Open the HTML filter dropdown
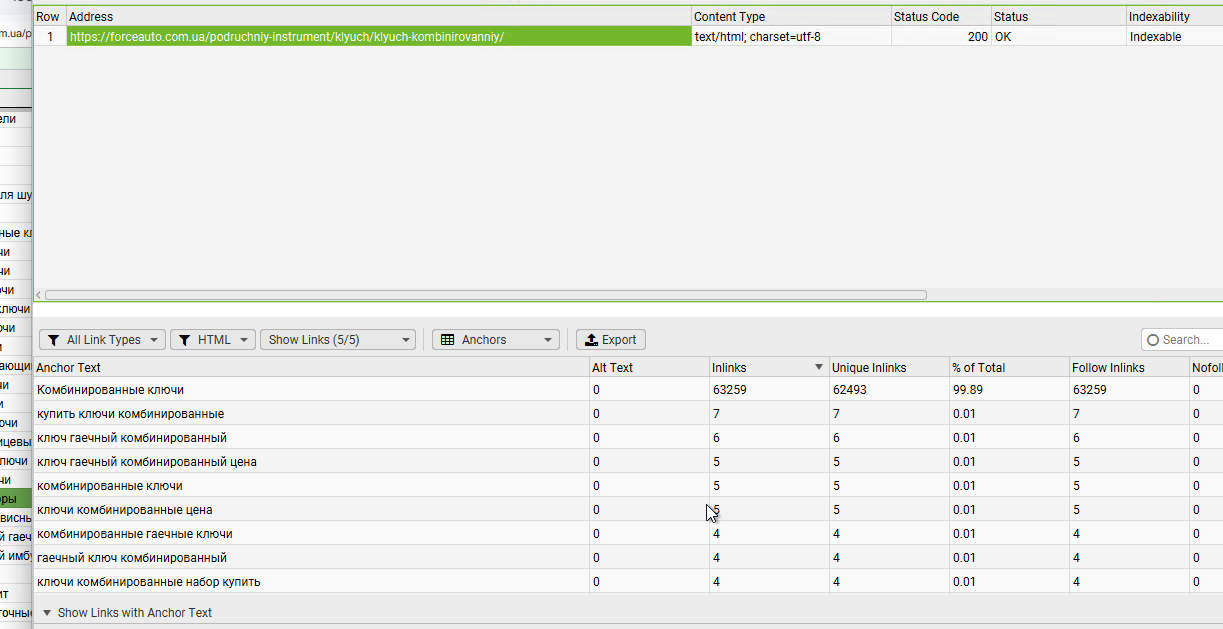The height and width of the screenshot is (629, 1223). (x=213, y=340)
